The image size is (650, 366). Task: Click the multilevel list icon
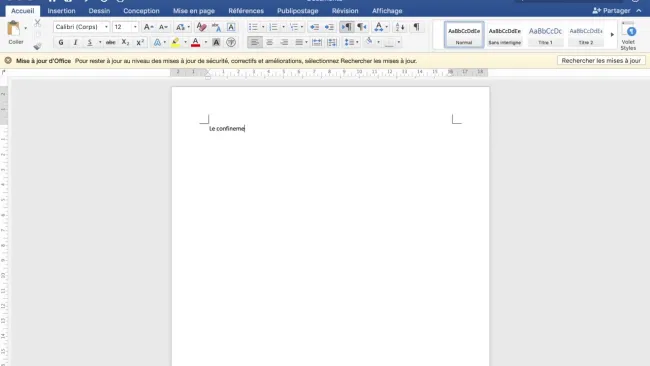[x=294, y=27]
